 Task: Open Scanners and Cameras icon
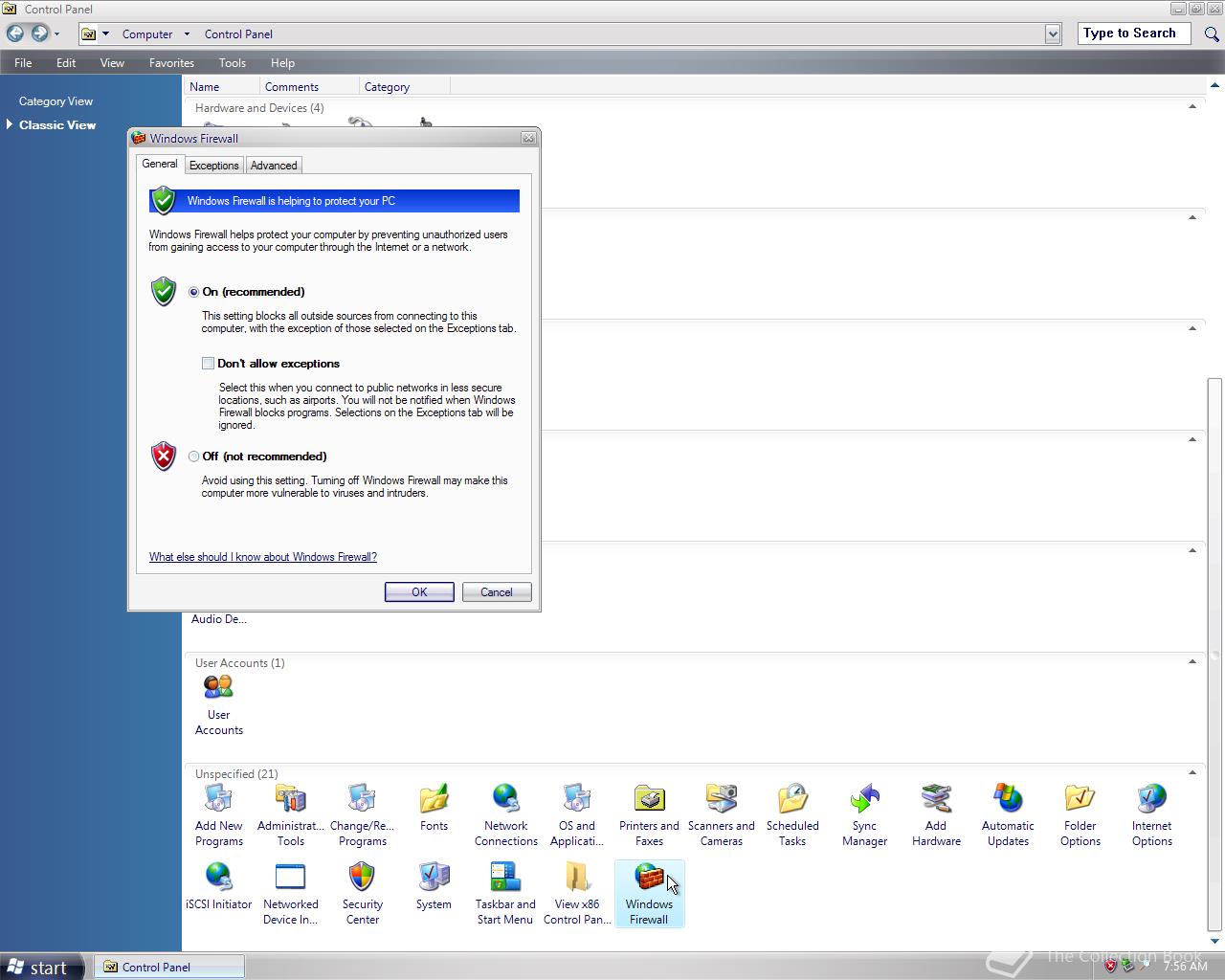721,815
